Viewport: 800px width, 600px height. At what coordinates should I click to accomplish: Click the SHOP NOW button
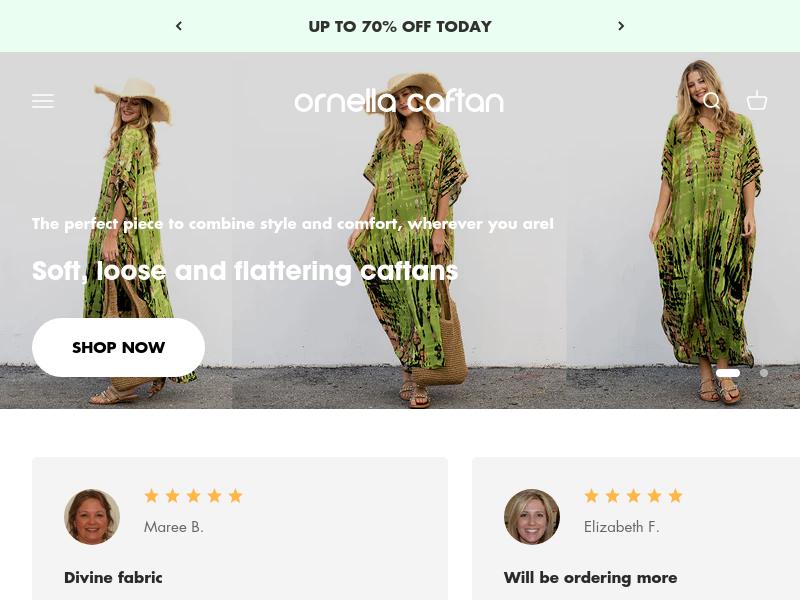(x=118, y=347)
